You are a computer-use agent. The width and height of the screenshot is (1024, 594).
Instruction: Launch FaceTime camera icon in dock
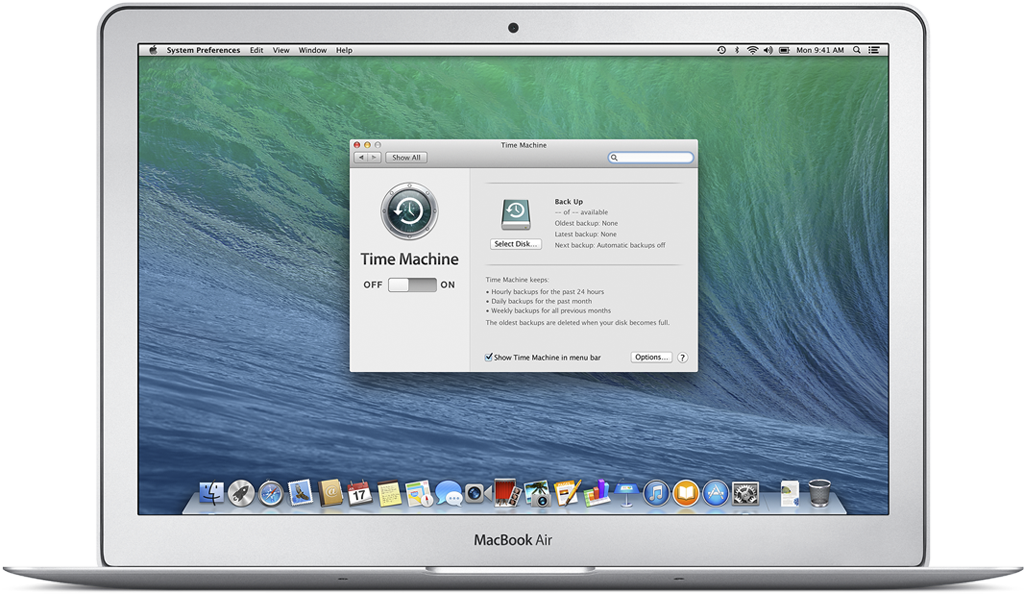tap(478, 494)
